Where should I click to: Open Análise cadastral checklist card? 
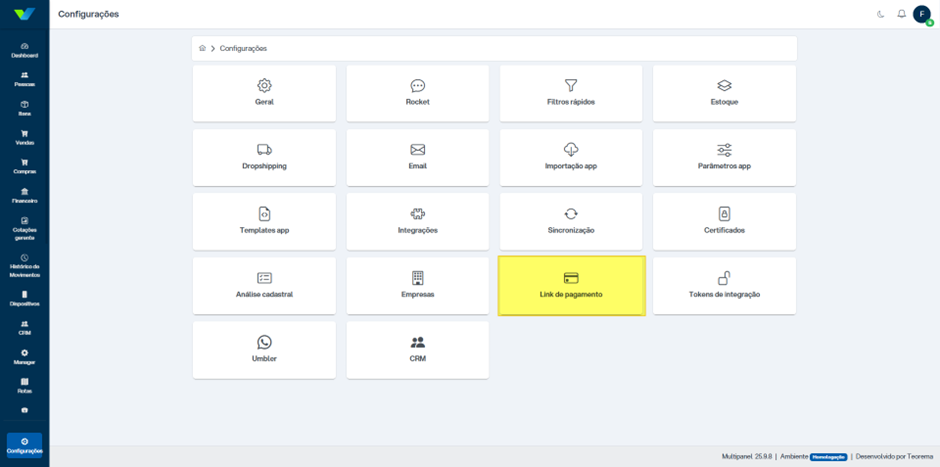tap(264, 285)
